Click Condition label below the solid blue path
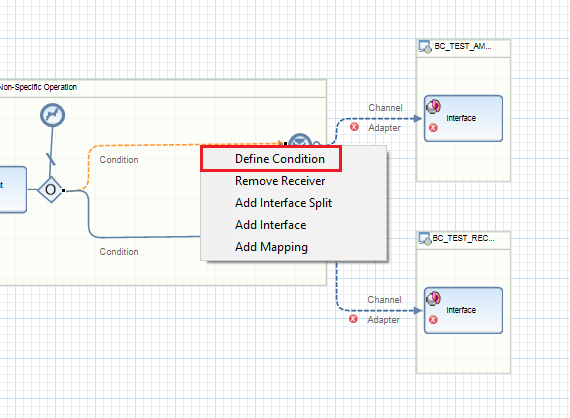Screen dimensions: 570x418 pyautogui.click(x=119, y=252)
